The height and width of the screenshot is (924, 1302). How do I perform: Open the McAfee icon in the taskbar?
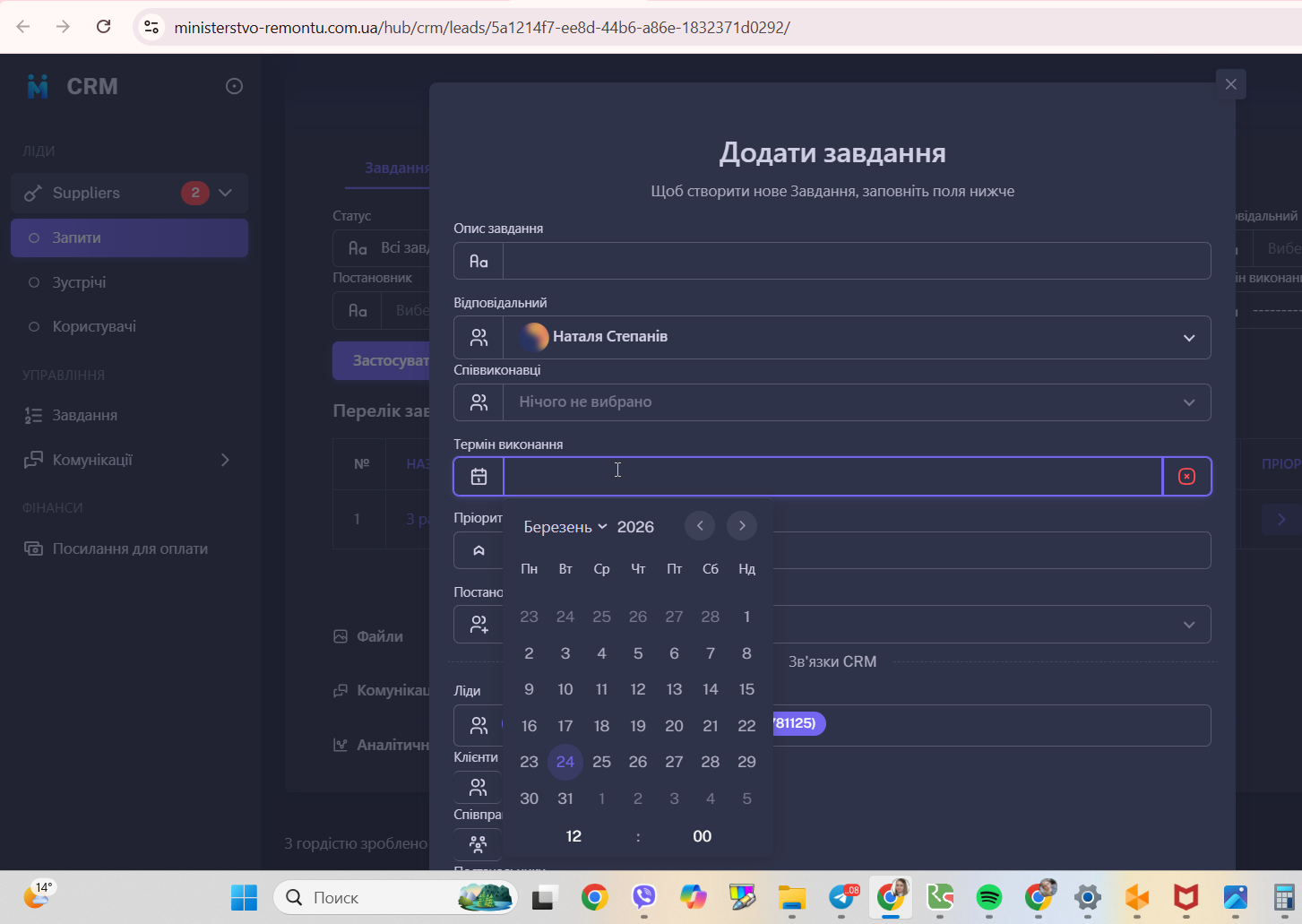click(x=1186, y=897)
